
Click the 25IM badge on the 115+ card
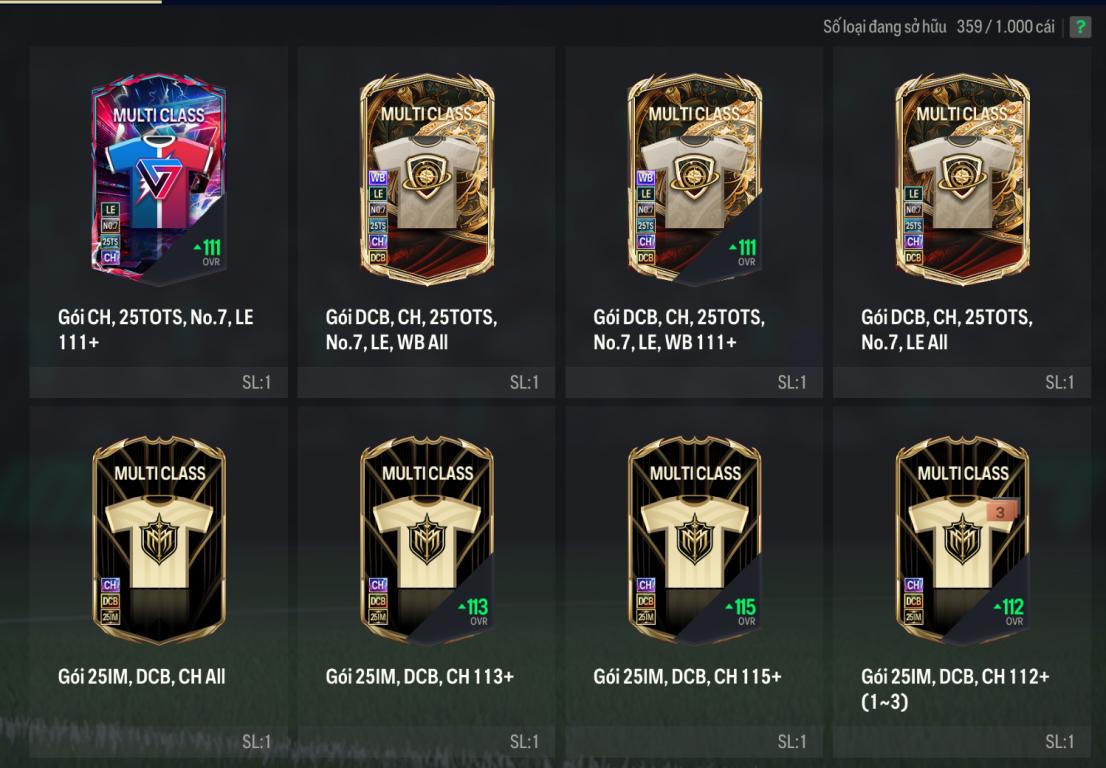click(x=645, y=617)
